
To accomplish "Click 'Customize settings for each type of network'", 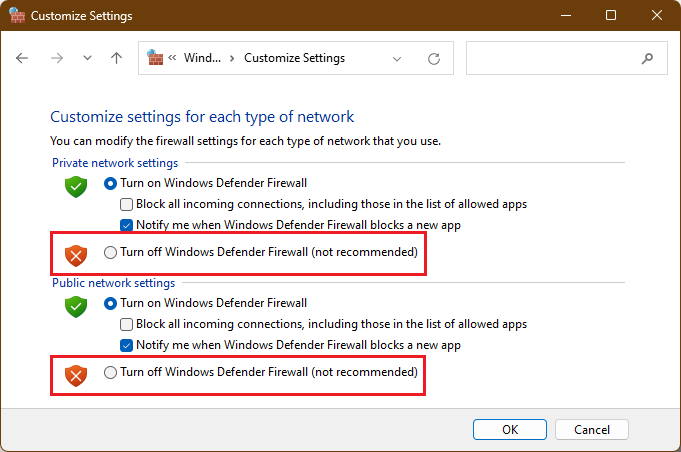I will 202,117.
